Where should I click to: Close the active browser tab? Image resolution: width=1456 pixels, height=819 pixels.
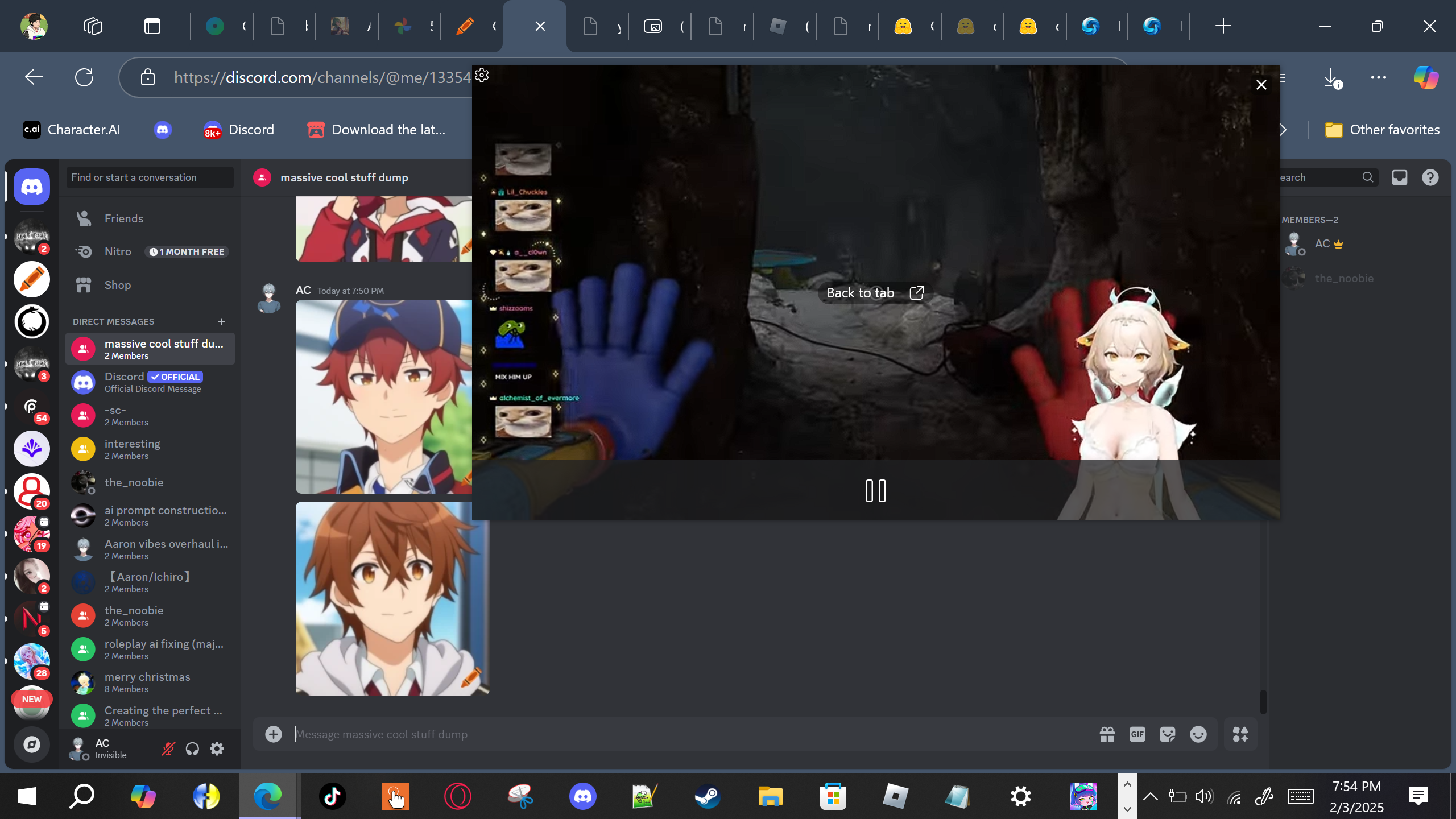(x=540, y=26)
